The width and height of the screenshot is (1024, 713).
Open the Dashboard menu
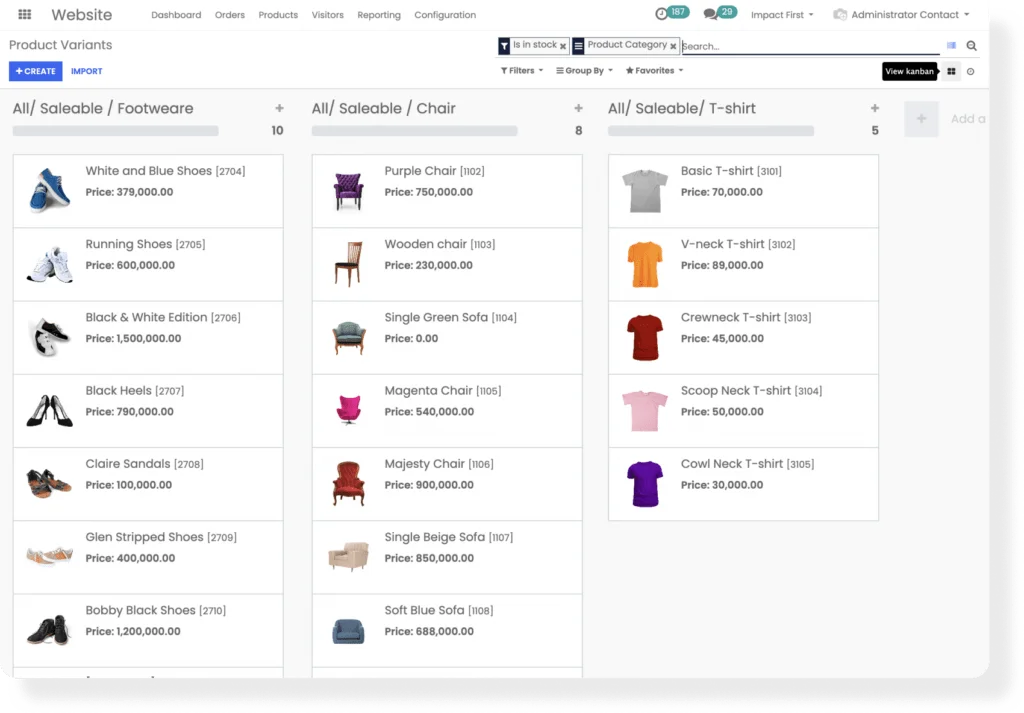click(176, 14)
